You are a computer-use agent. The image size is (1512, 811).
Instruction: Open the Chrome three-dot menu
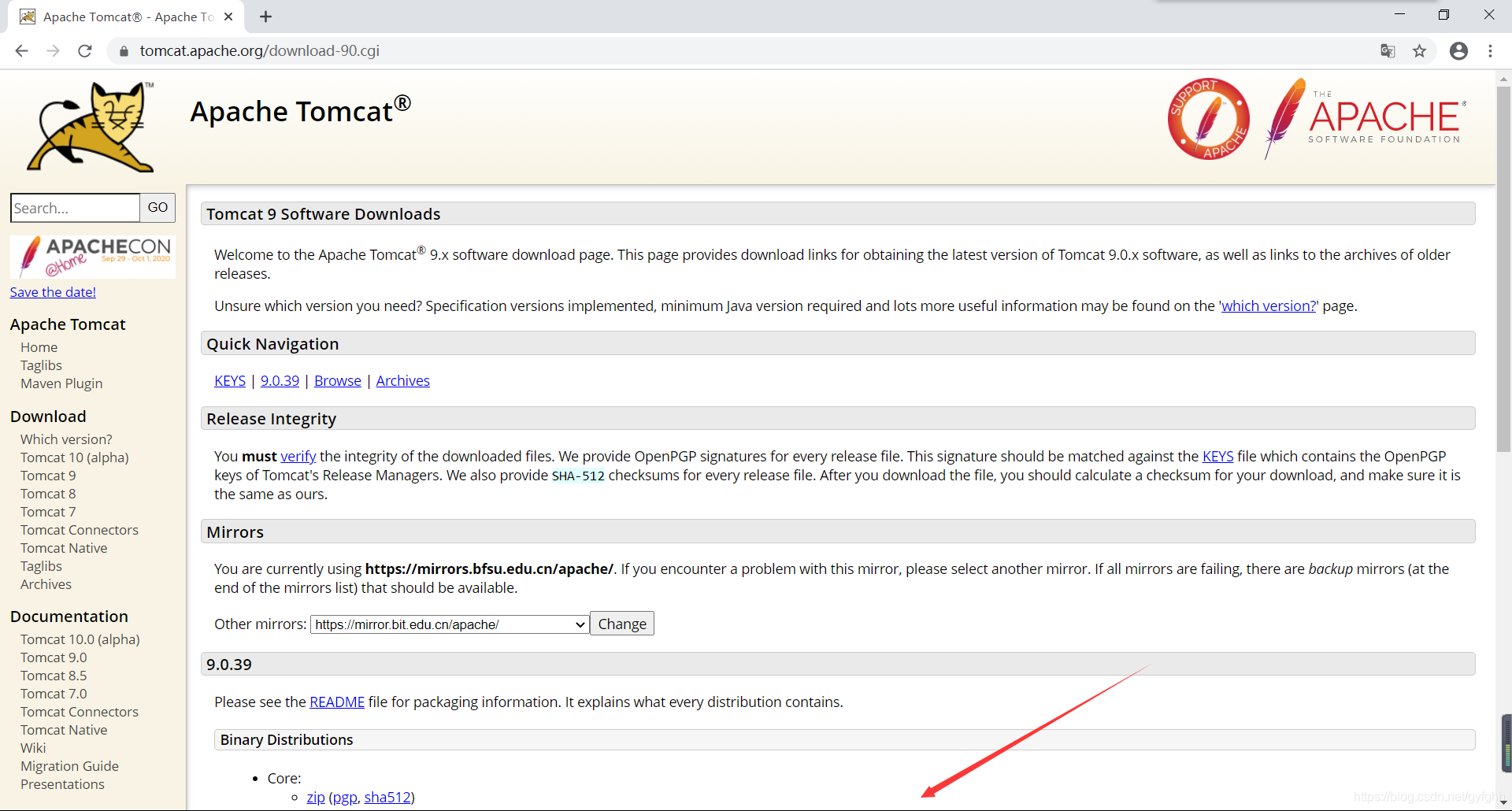pos(1490,51)
